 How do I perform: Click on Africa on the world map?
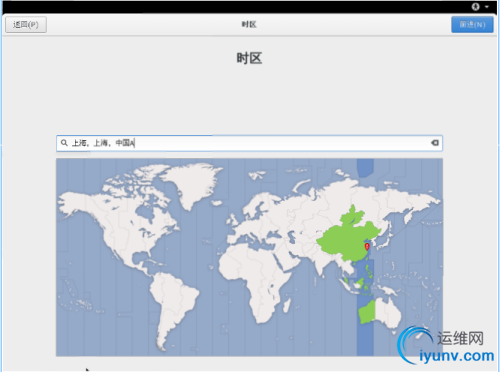point(255,278)
